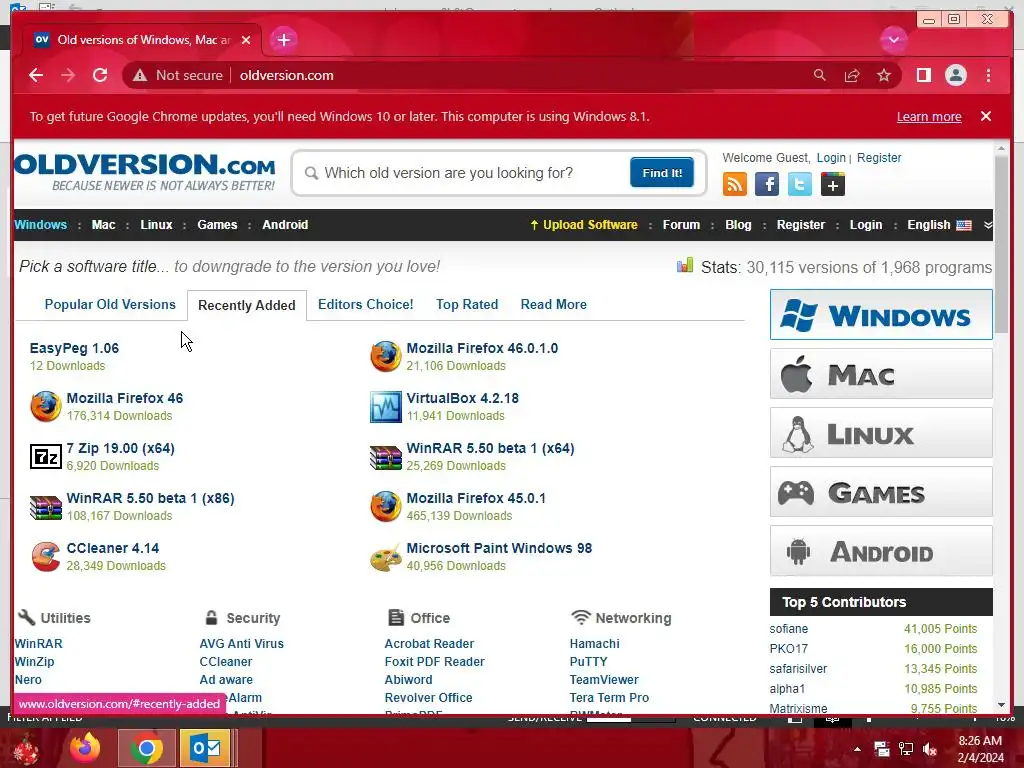The width and height of the screenshot is (1024, 768).
Task: Click the VirtualBox 4.2.18 icon
Action: coord(385,406)
